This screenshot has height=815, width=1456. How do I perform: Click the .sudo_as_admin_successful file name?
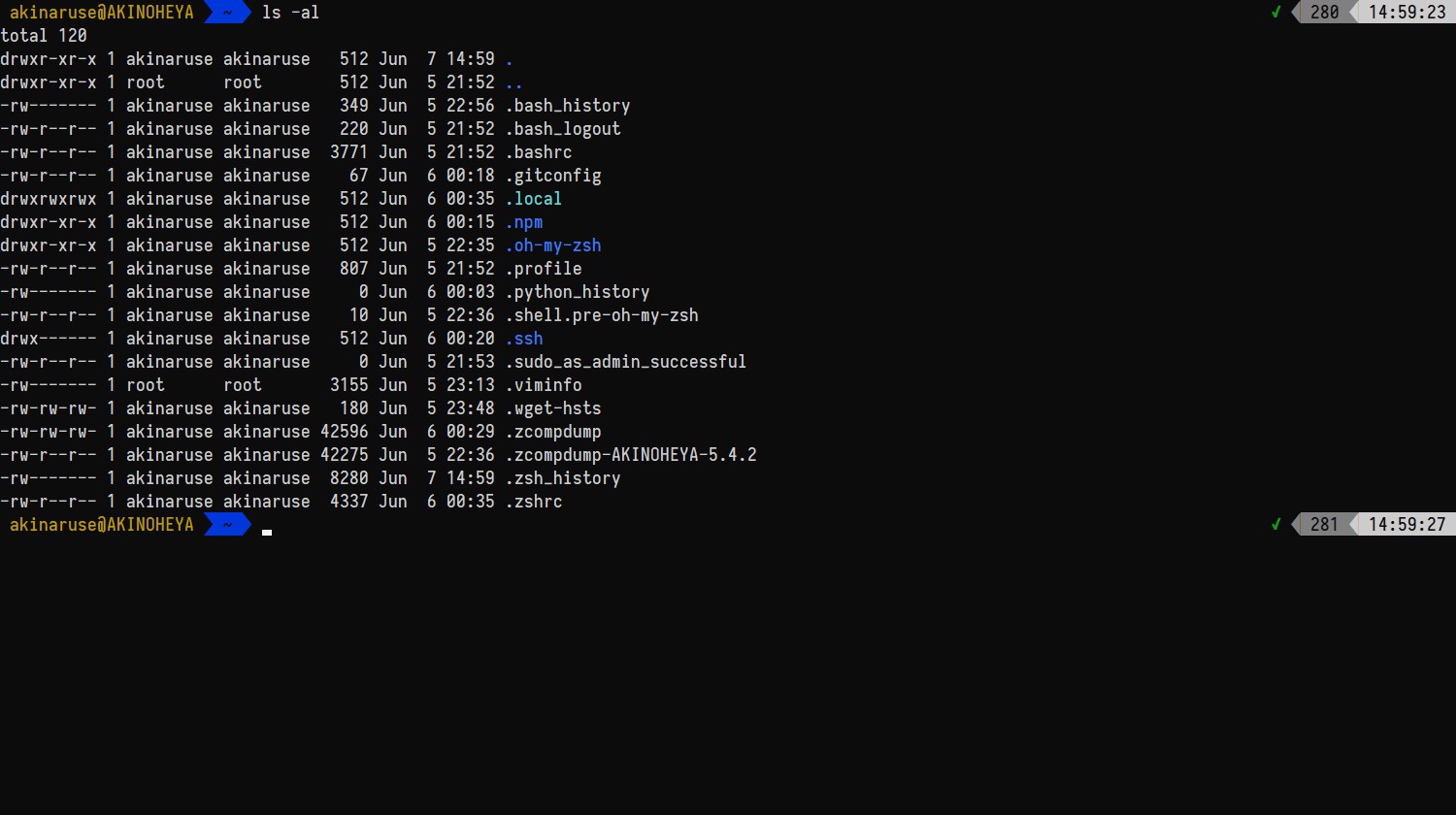[x=626, y=362]
